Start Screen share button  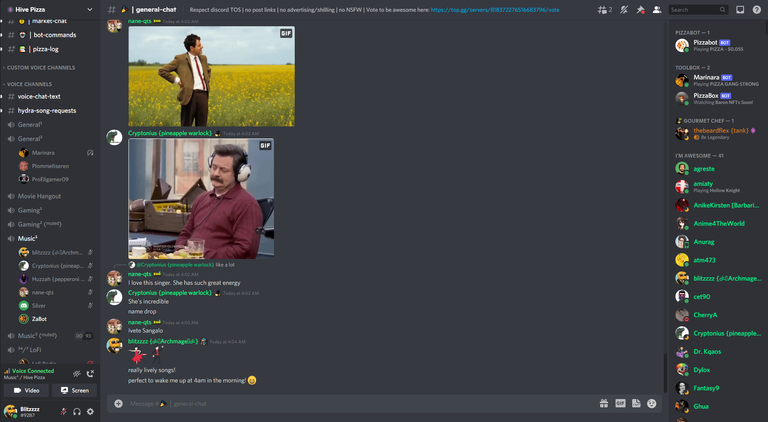tap(74, 390)
